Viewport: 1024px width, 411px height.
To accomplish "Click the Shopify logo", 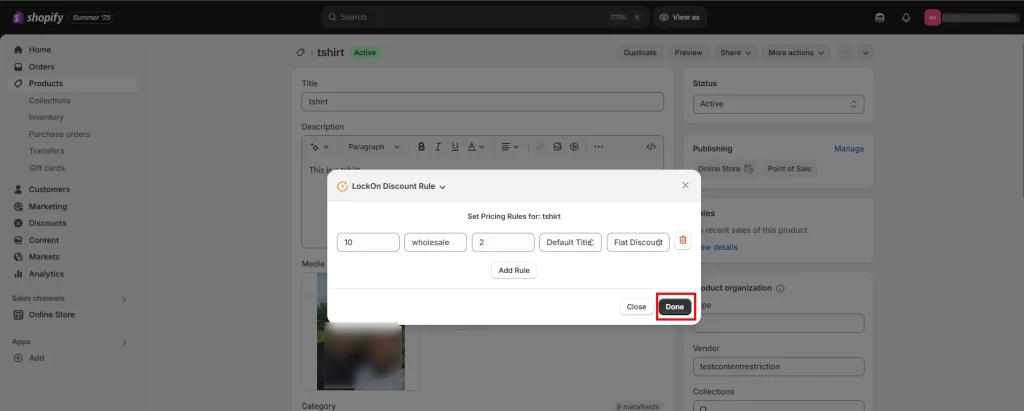I will click(35, 17).
